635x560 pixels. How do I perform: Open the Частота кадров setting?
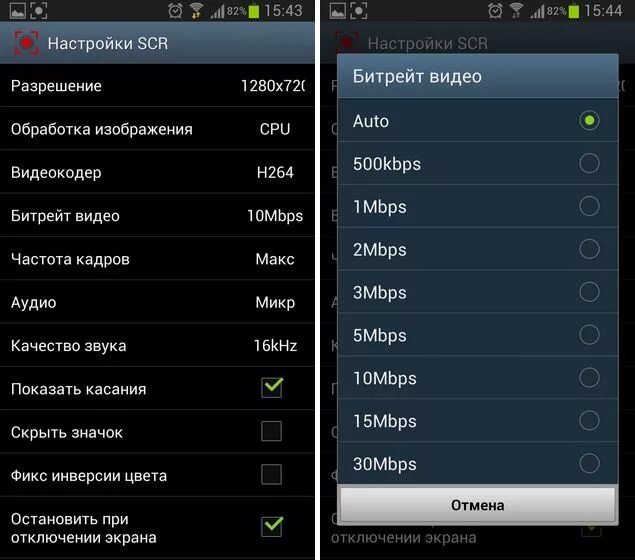(157, 259)
